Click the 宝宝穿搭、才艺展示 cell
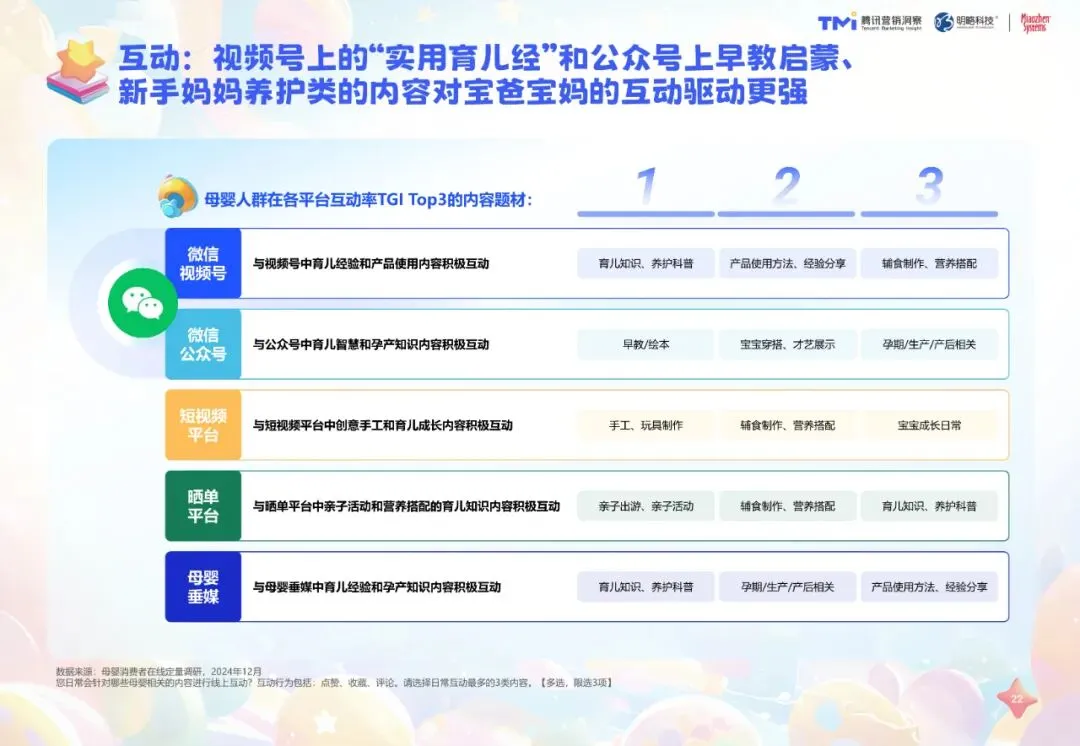 coord(787,344)
